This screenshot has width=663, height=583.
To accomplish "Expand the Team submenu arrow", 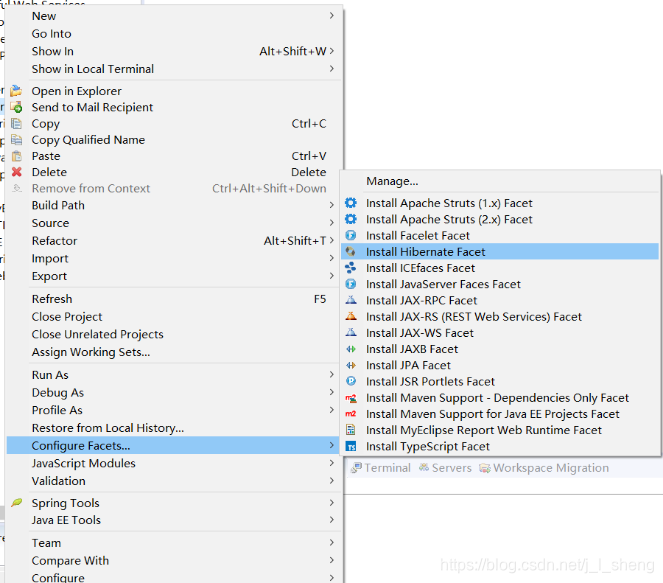I will coord(332,542).
